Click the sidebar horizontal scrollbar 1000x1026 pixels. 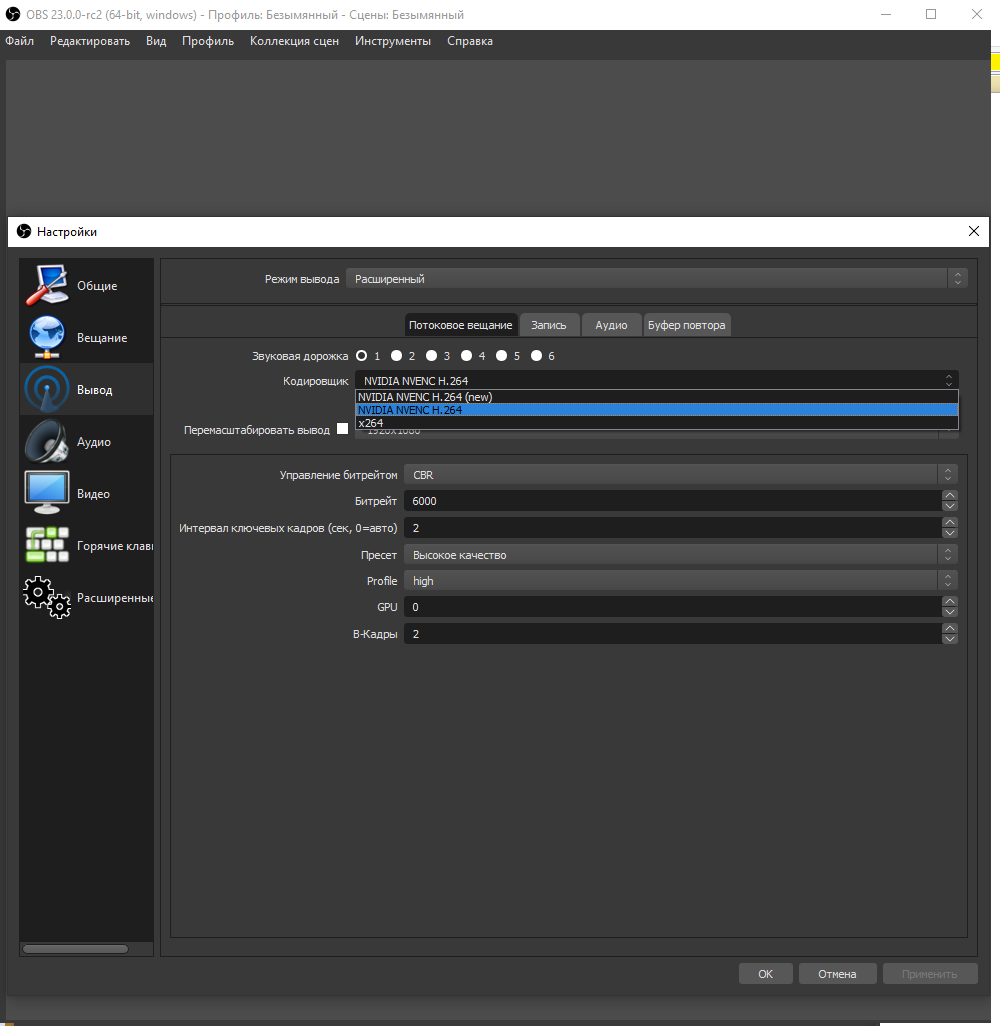tap(75, 949)
